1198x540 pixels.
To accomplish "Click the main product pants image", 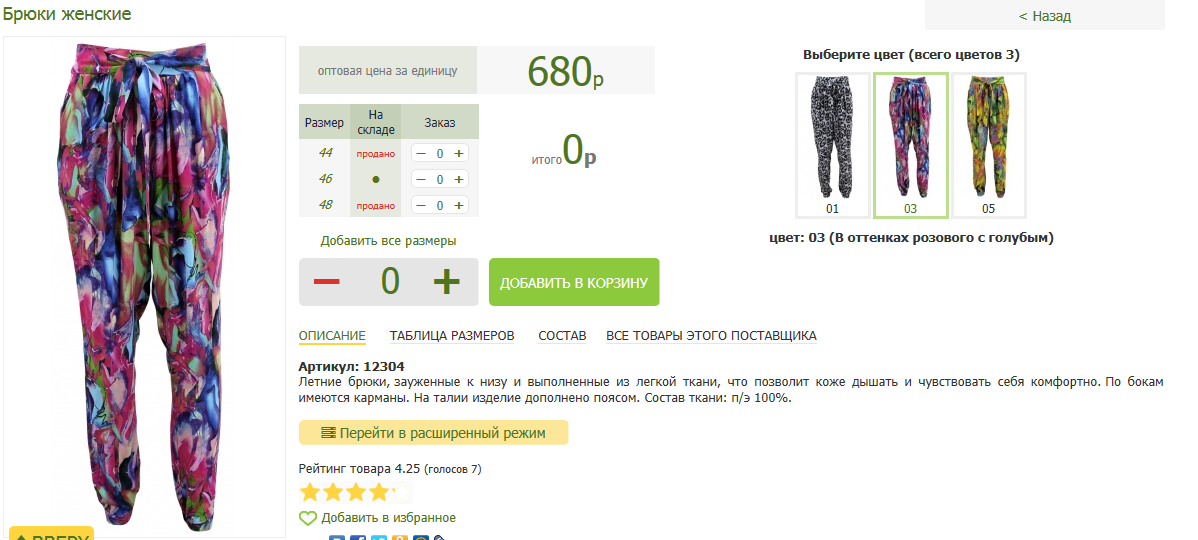I will pos(144,284).
